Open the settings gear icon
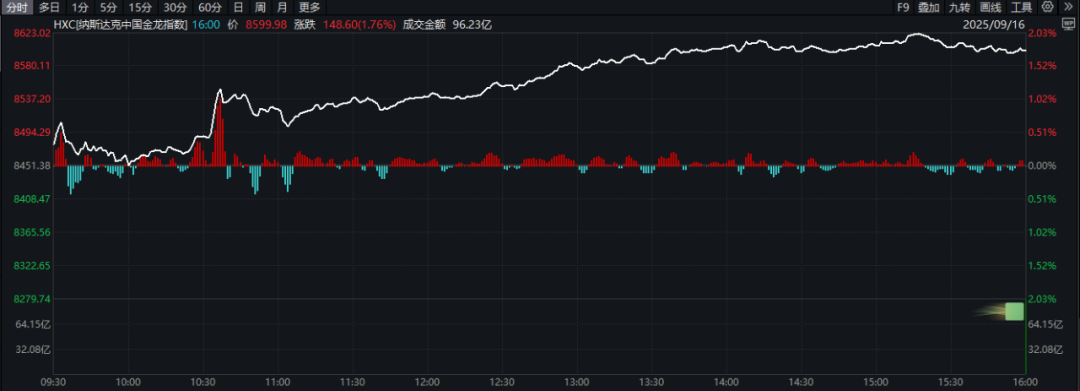This screenshot has height=391, width=1080. pyautogui.click(x=1048, y=8)
